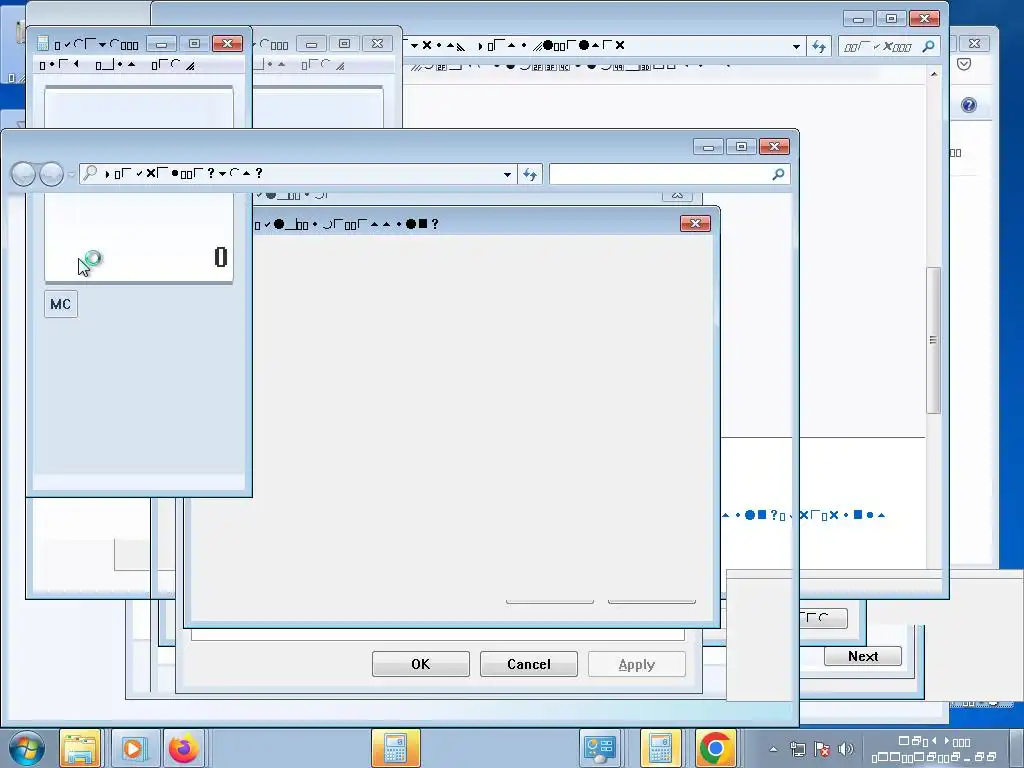Click the Back button in front Explorer window
This screenshot has height=768, width=1024.
click(x=23, y=174)
